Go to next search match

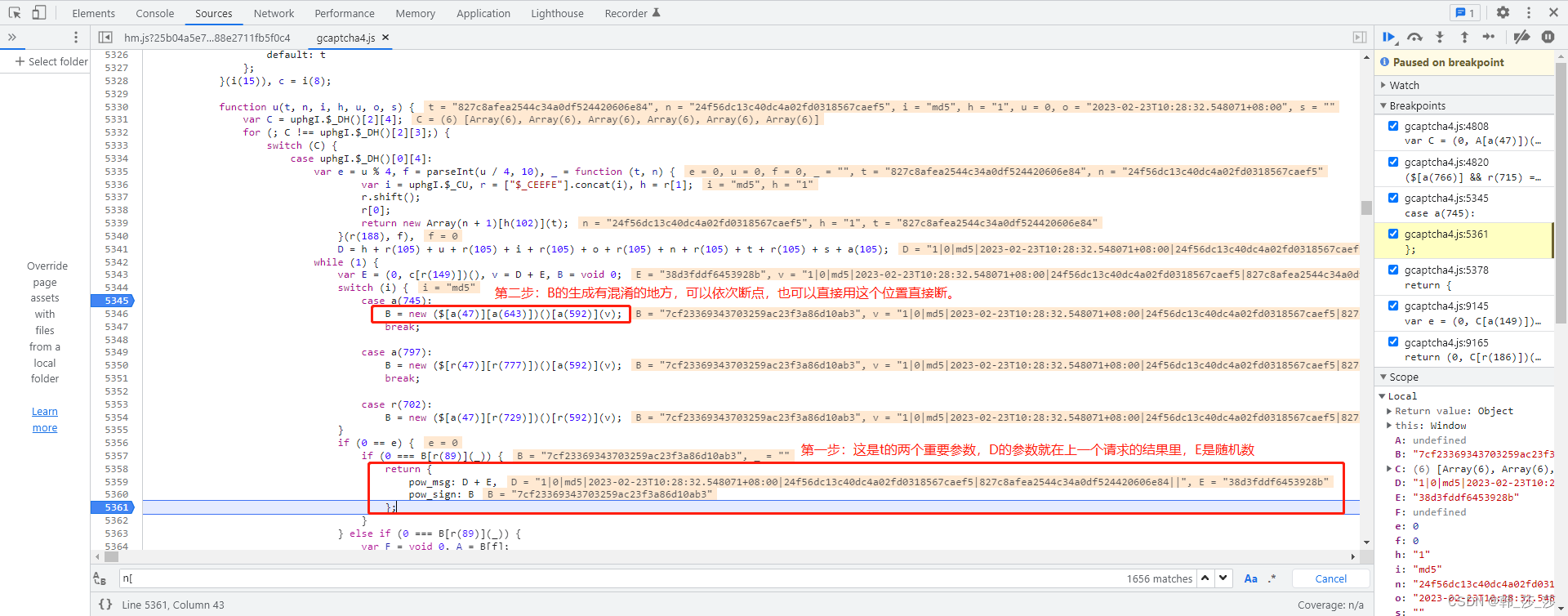tap(1223, 578)
